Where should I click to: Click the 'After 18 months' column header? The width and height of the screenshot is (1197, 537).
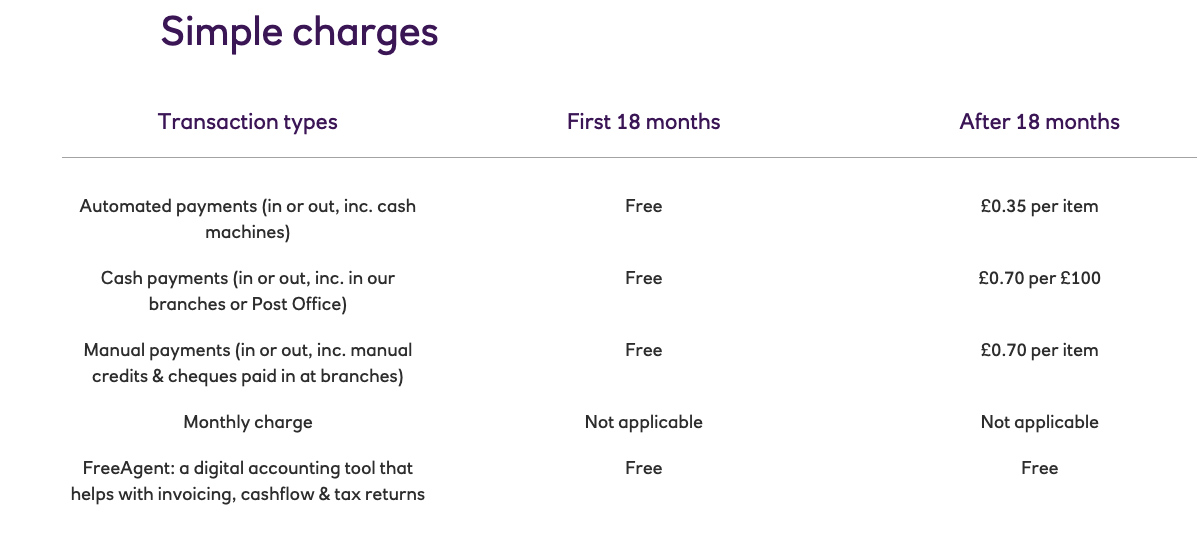pos(1039,122)
